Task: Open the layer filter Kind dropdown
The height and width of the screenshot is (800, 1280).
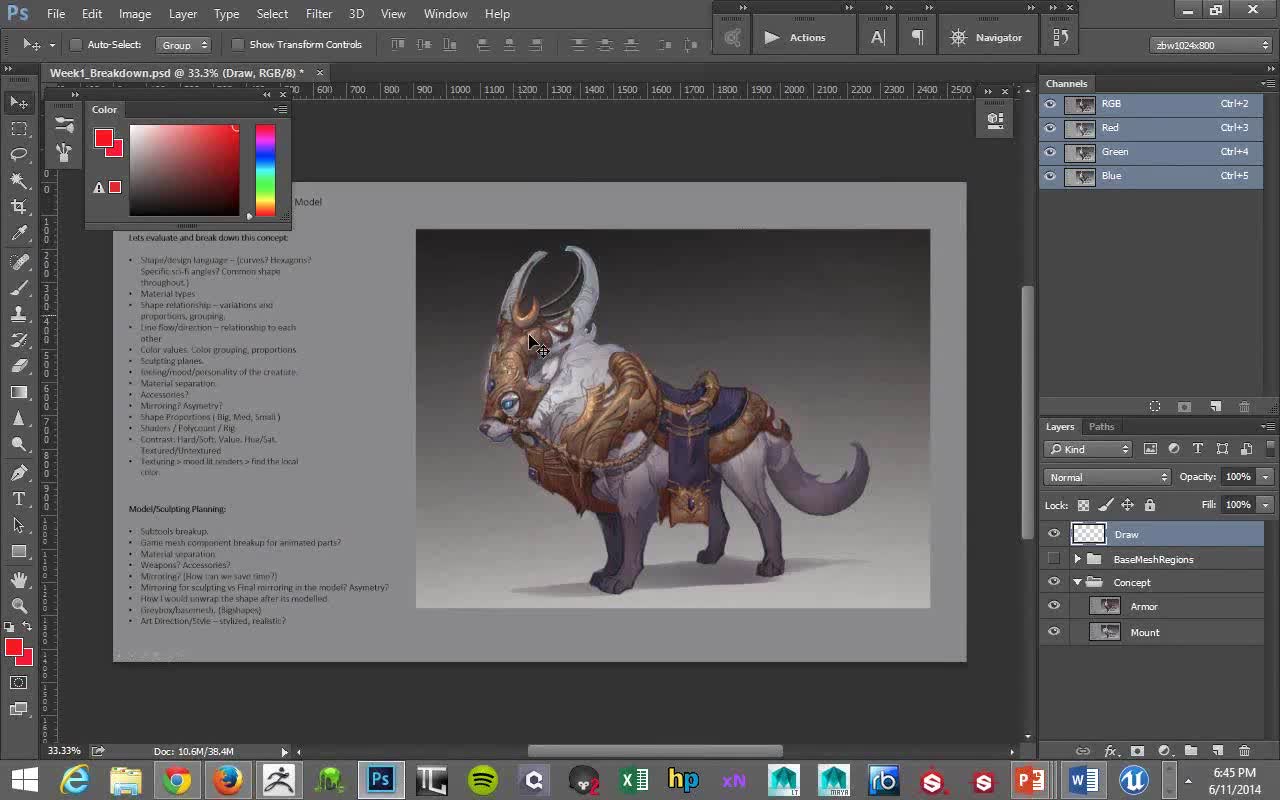Action: 1088,449
